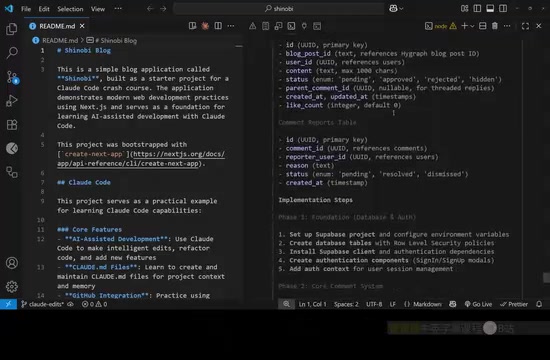
Task: Open Source Control view
Action: point(12,77)
